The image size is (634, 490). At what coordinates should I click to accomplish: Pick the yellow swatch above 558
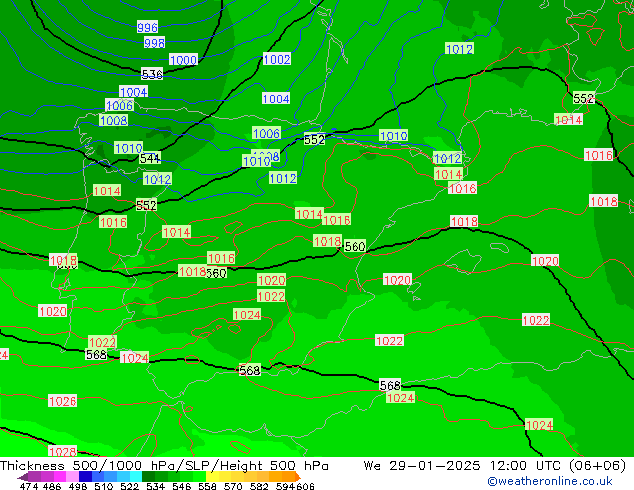tap(212, 477)
